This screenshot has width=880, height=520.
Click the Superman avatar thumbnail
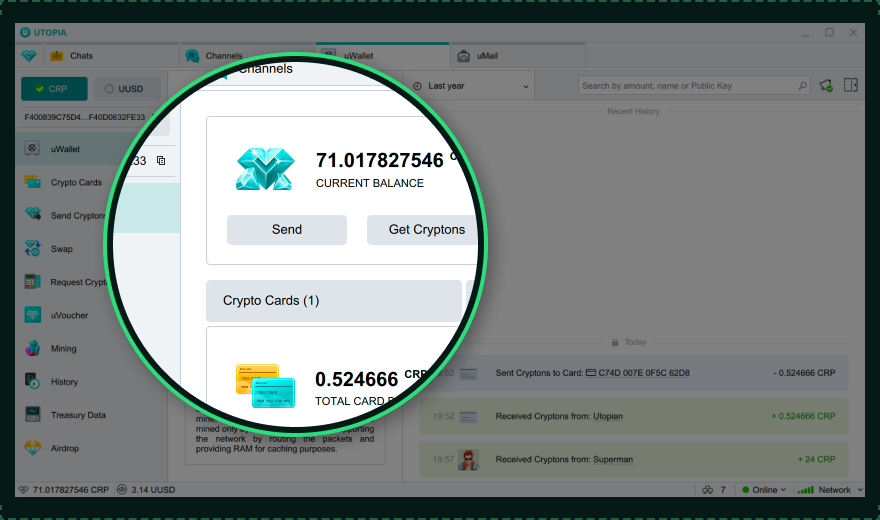(x=468, y=460)
